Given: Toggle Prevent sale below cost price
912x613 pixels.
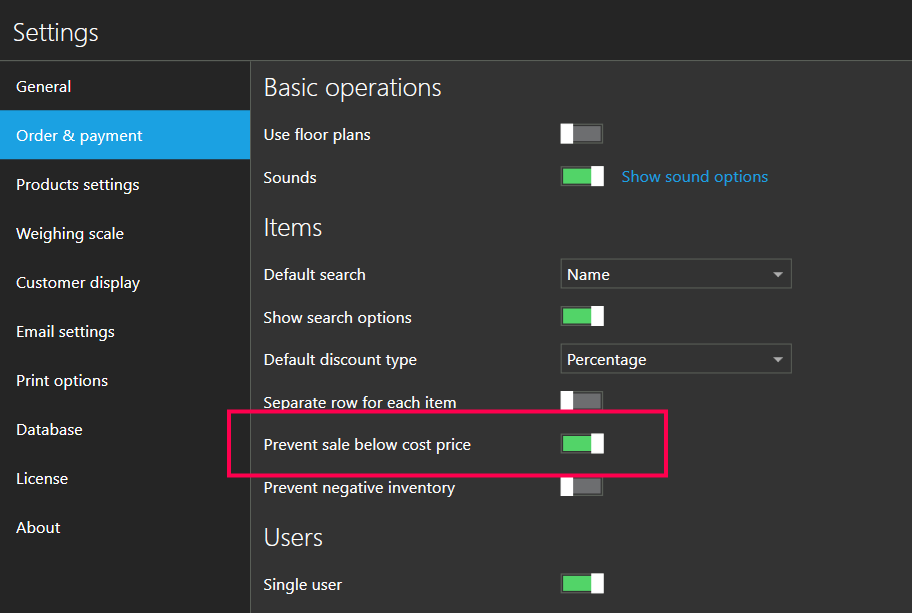Looking at the screenshot, I should [581, 444].
